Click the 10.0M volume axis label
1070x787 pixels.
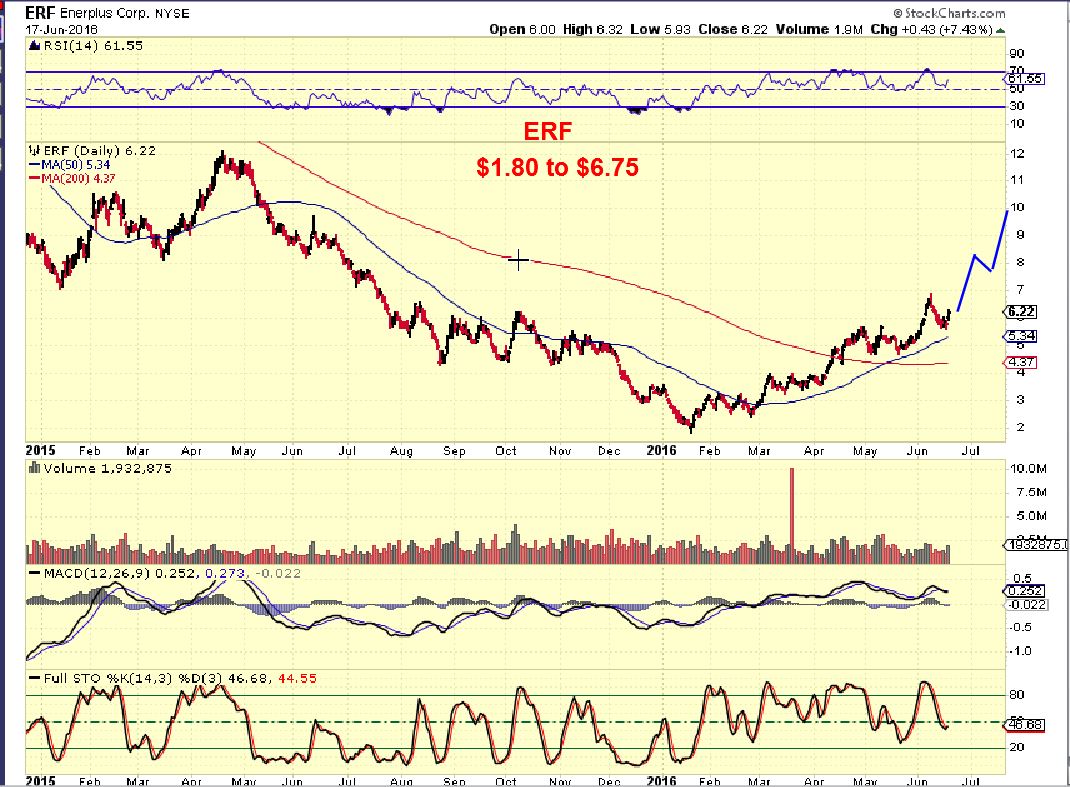tap(1028, 469)
